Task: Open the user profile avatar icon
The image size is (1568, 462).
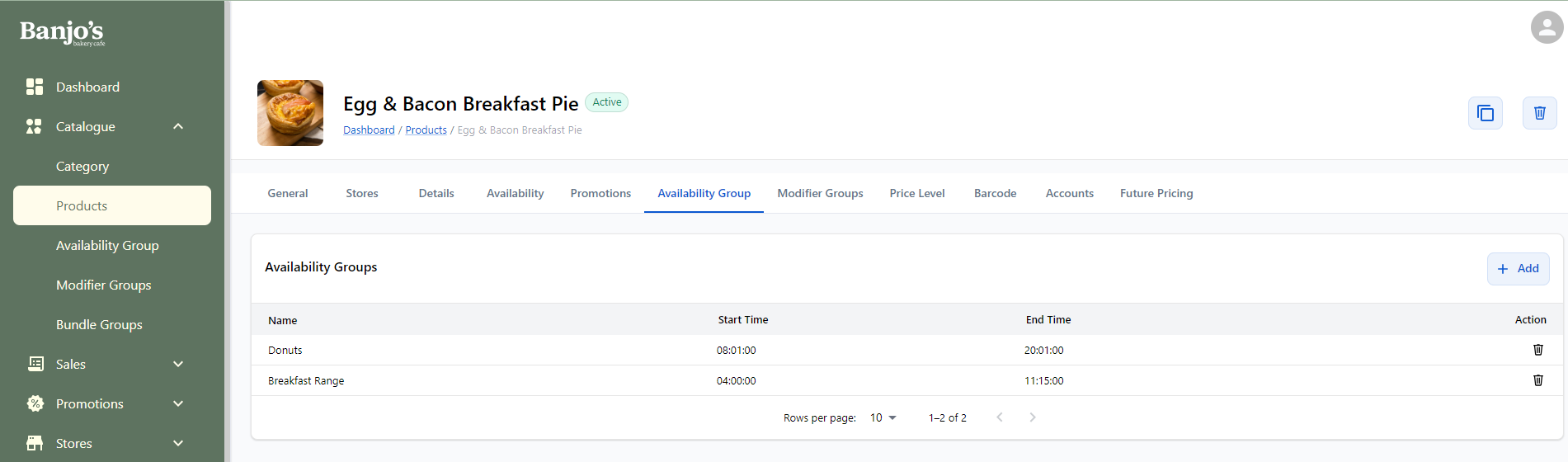Action: (1547, 27)
